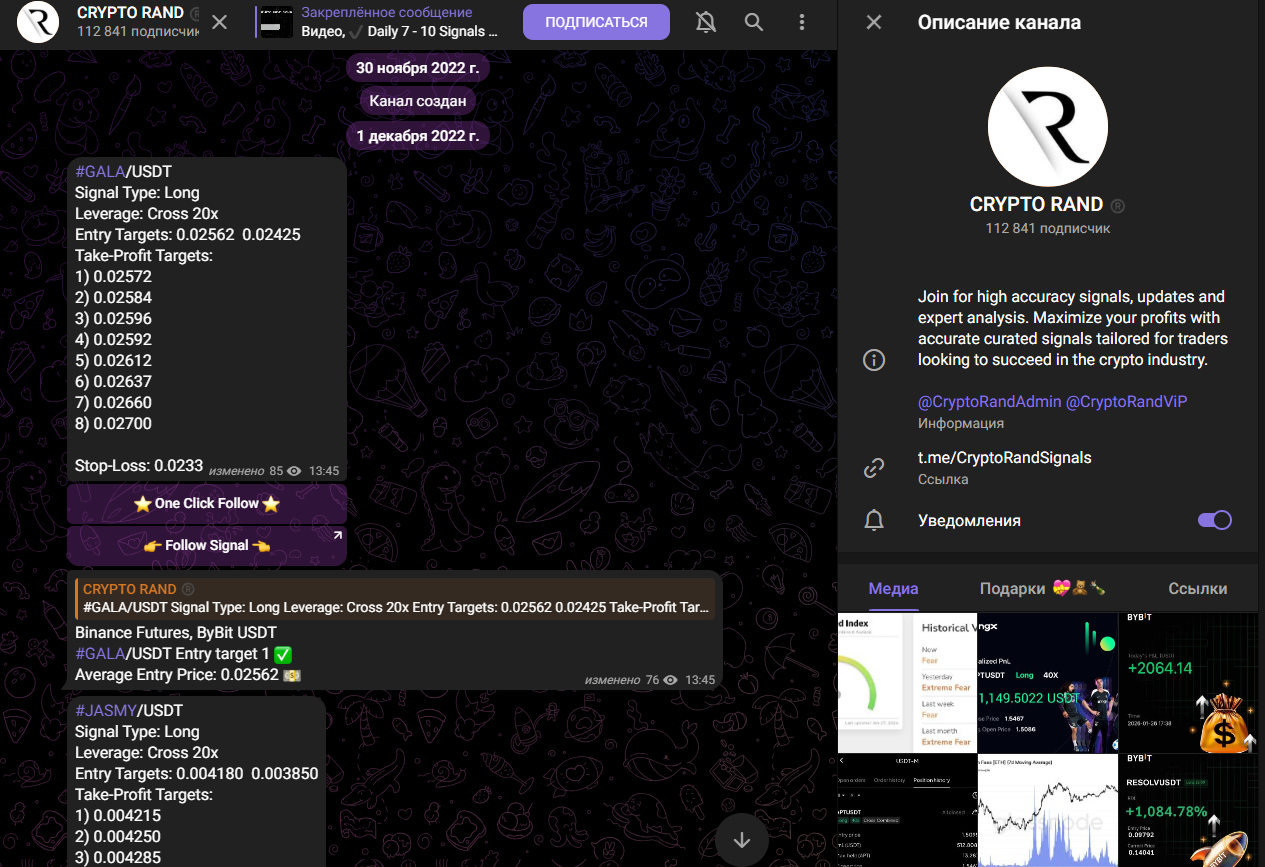Open the 1,149.5022 USDT Long 40X media thumbnail

coord(1047,682)
